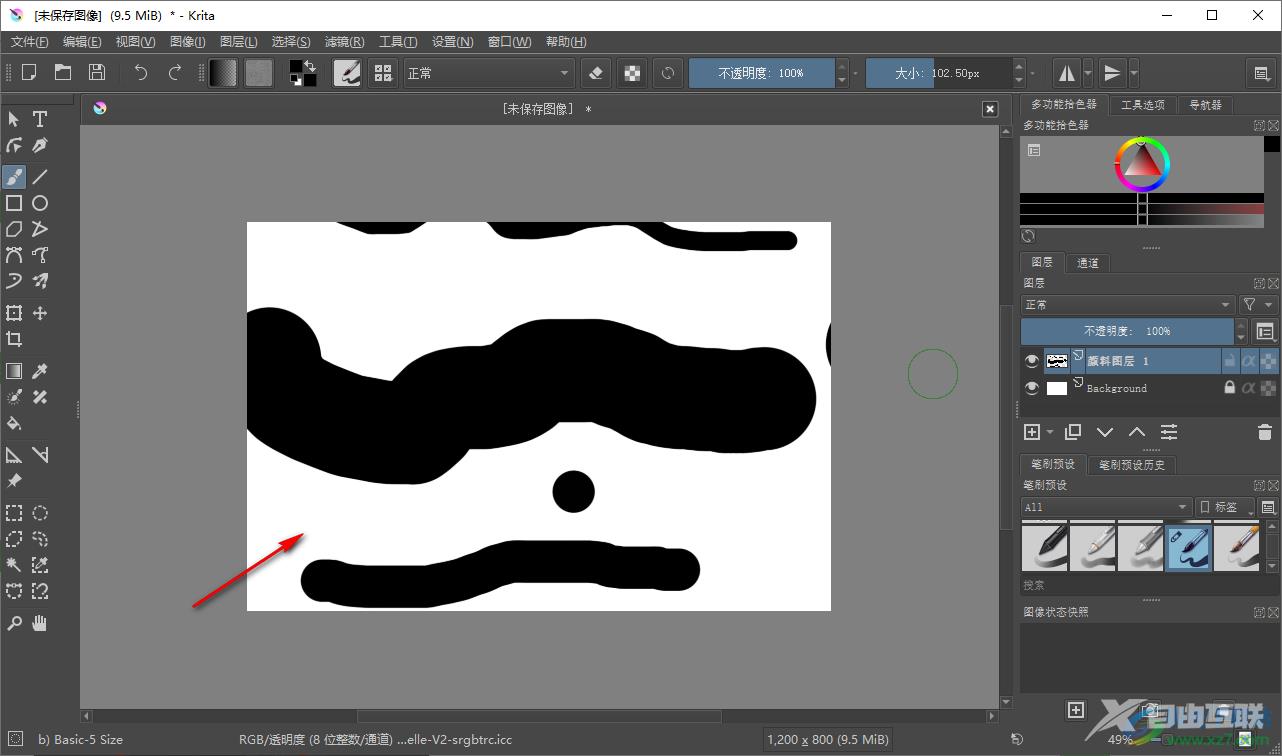Toggle horizontal mirror tool
This screenshot has width=1282, height=756.
(x=1067, y=73)
